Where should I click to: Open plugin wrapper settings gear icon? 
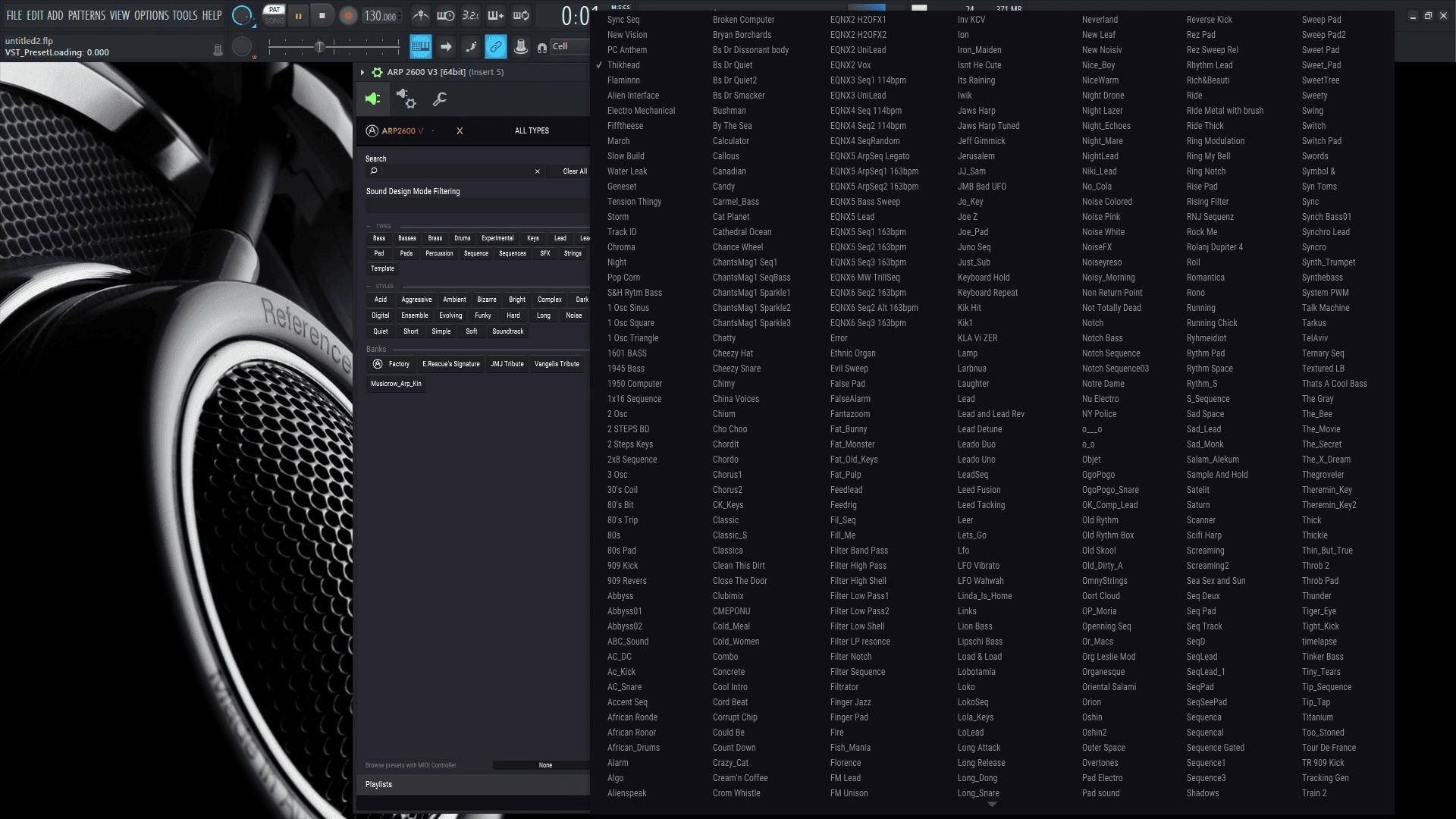click(x=406, y=99)
